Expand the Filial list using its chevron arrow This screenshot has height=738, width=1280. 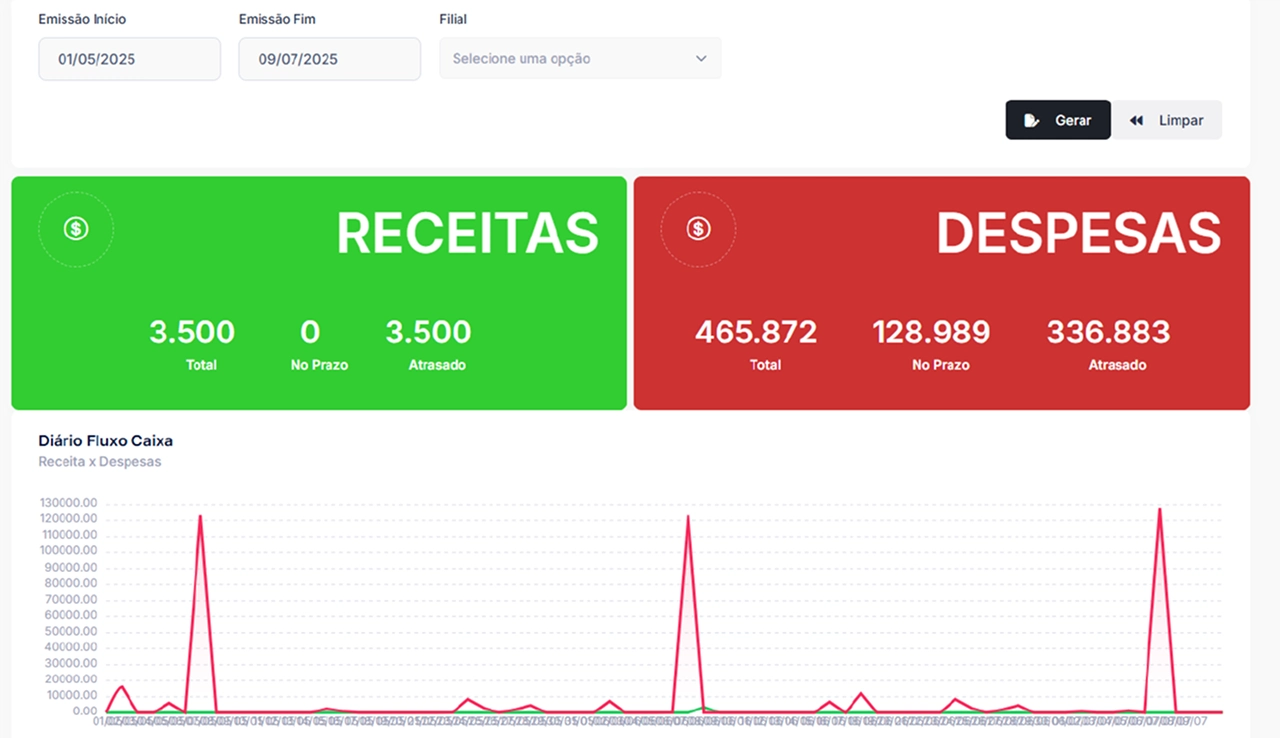point(701,59)
